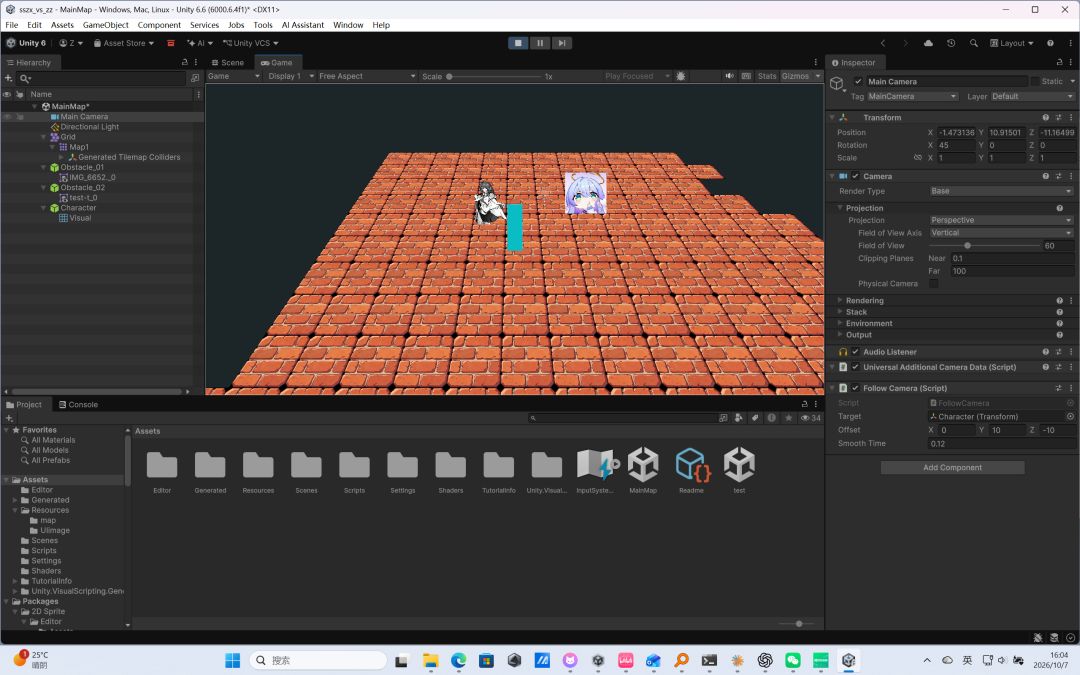Change Projection from Perspective dropdown

[1001, 220]
